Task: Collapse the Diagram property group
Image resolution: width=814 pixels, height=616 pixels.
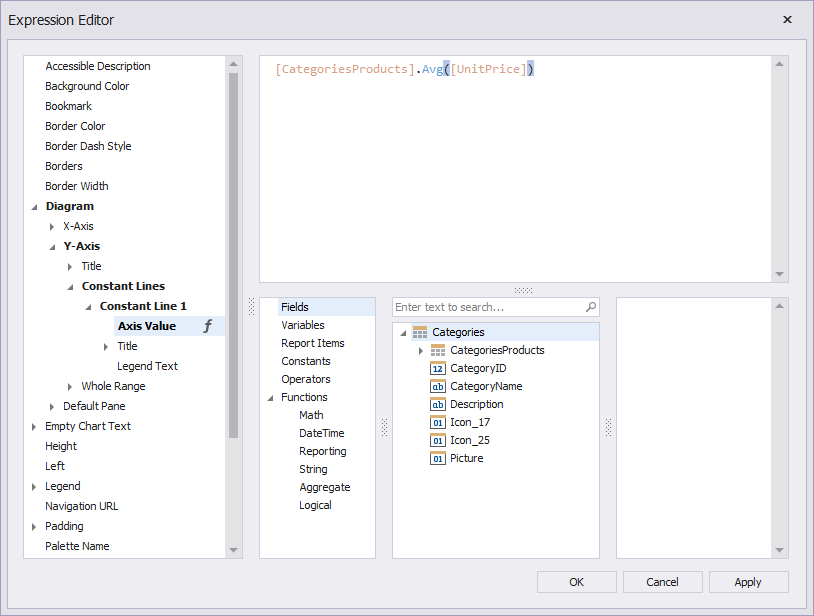Action: pos(35,207)
